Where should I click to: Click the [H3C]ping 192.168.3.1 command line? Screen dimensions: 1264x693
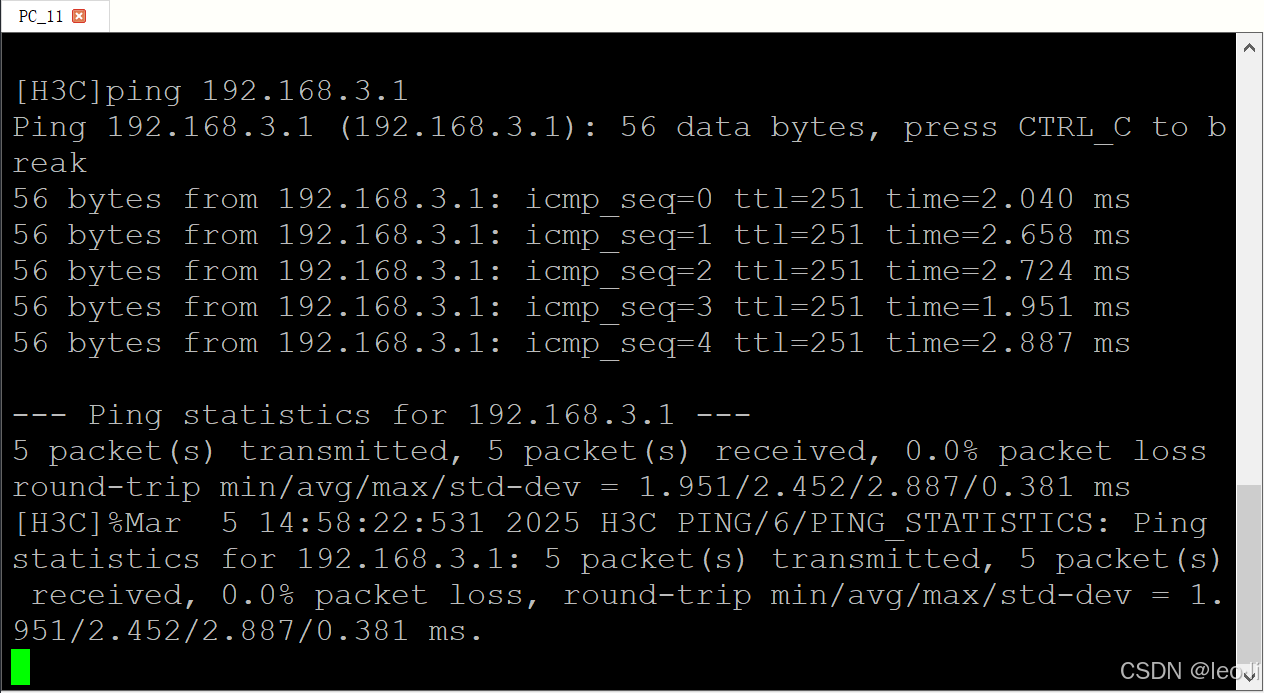[210, 90]
